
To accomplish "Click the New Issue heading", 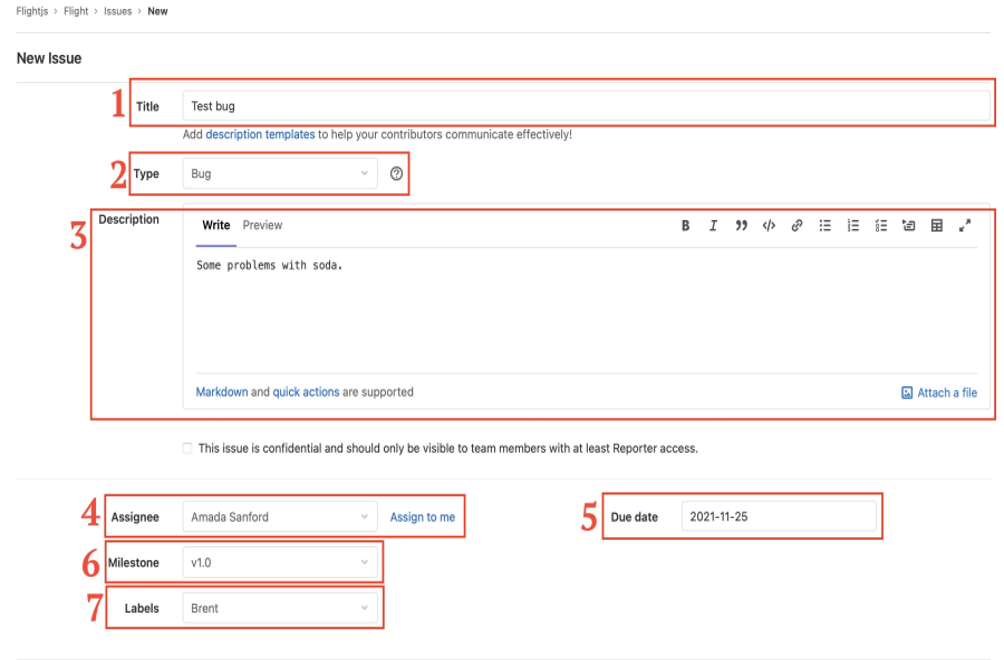I will coord(49,58).
